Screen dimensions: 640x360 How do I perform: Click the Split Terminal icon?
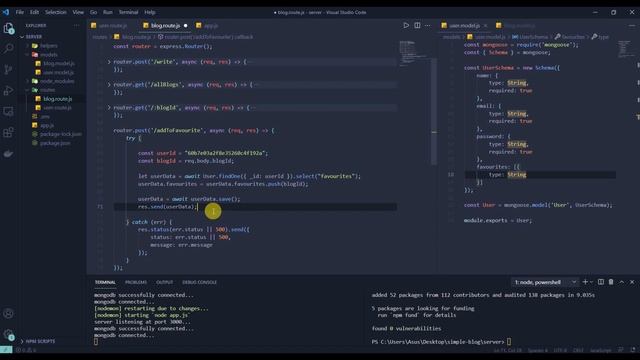click(x=601, y=282)
